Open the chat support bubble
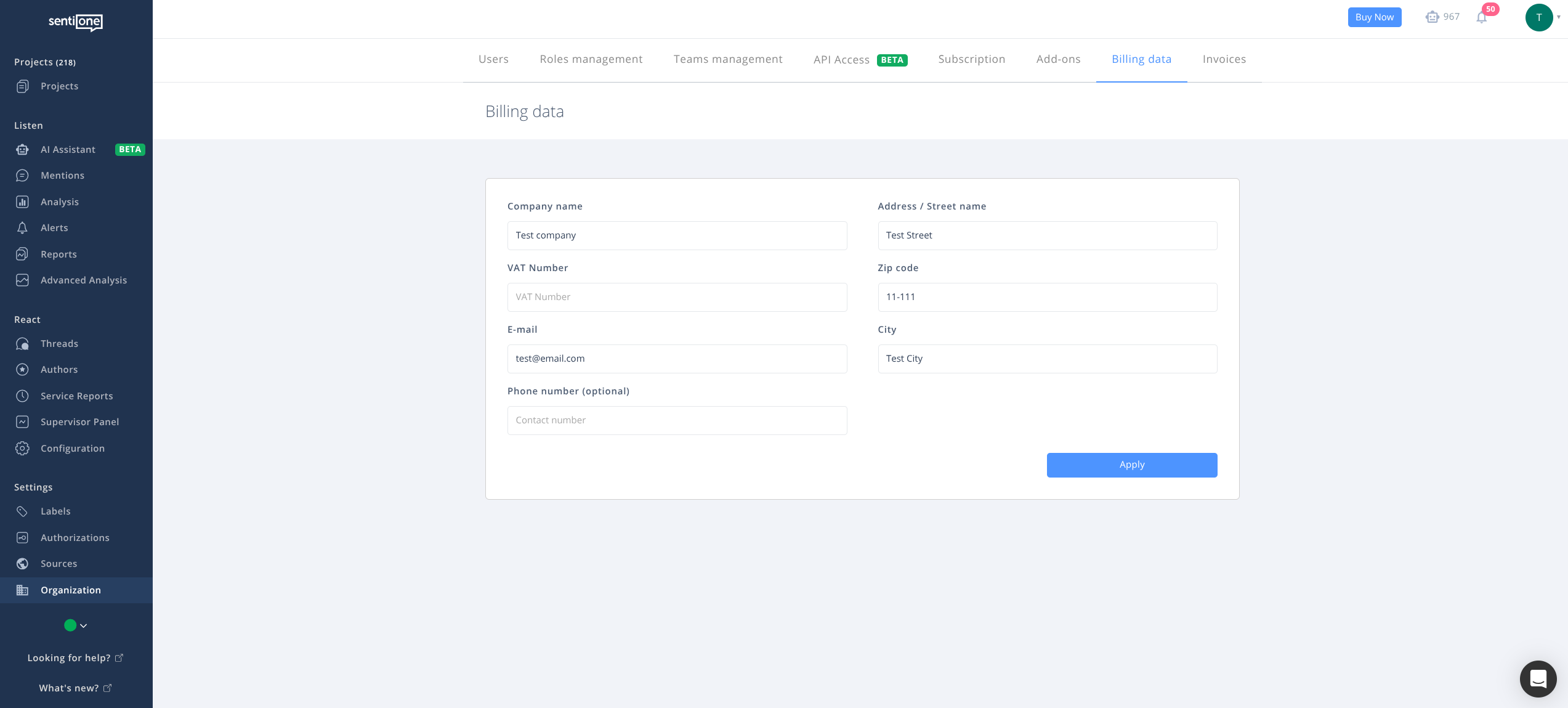 tap(1538, 678)
